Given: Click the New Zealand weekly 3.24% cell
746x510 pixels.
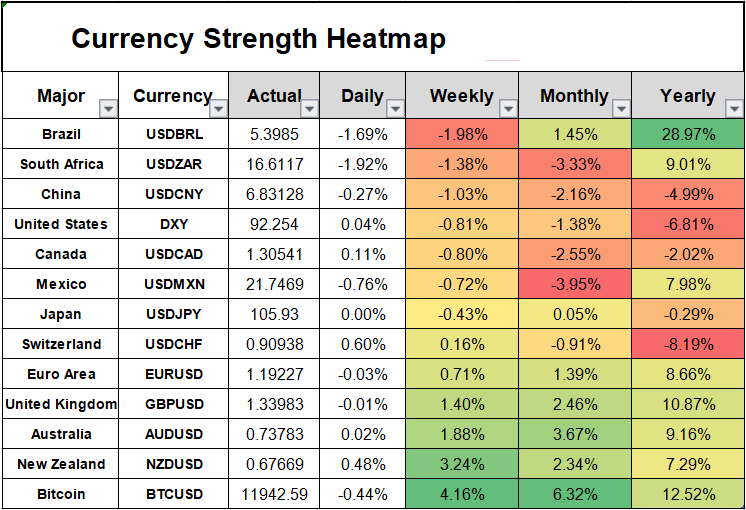Looking at the screenshot, I should coord(461,464).
